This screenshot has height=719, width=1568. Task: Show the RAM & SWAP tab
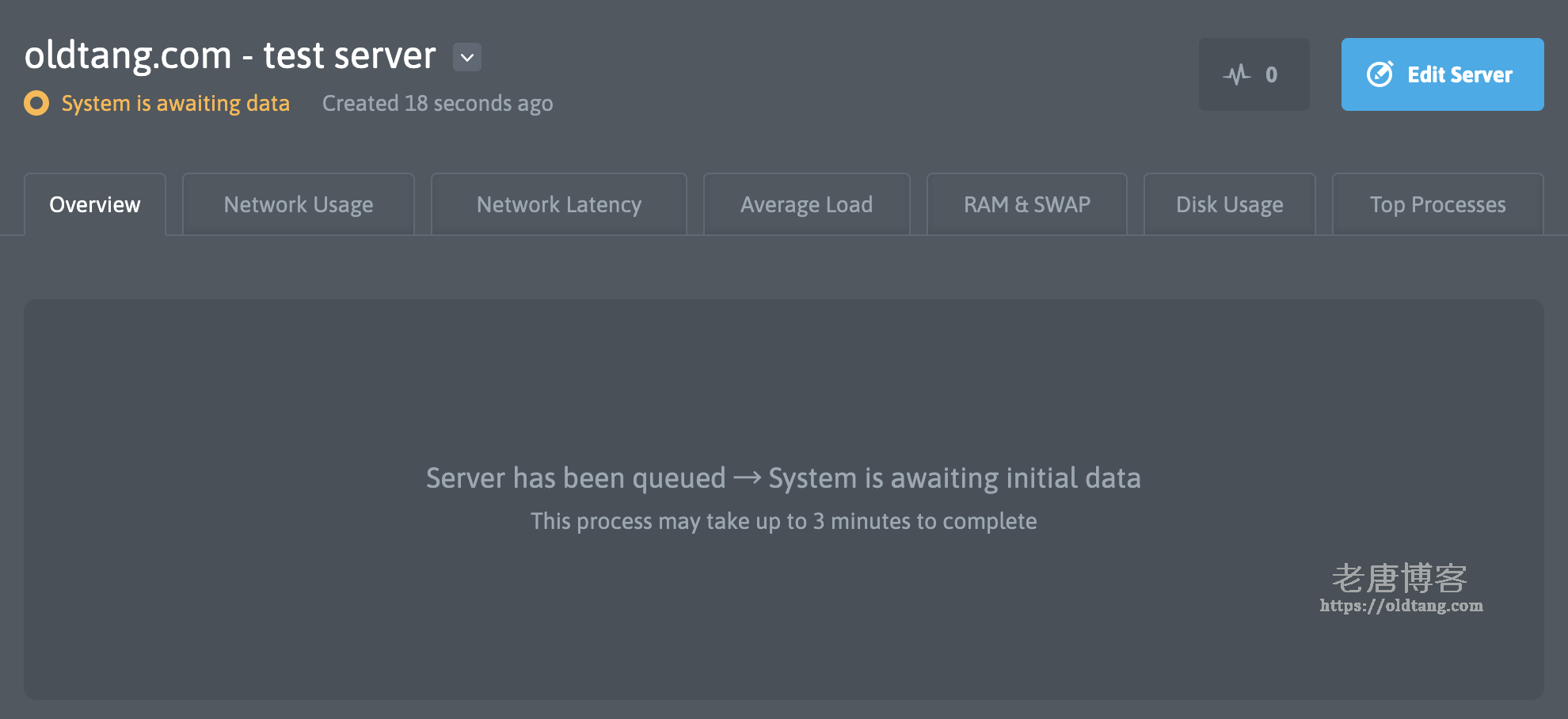[x=1027, y=204]
